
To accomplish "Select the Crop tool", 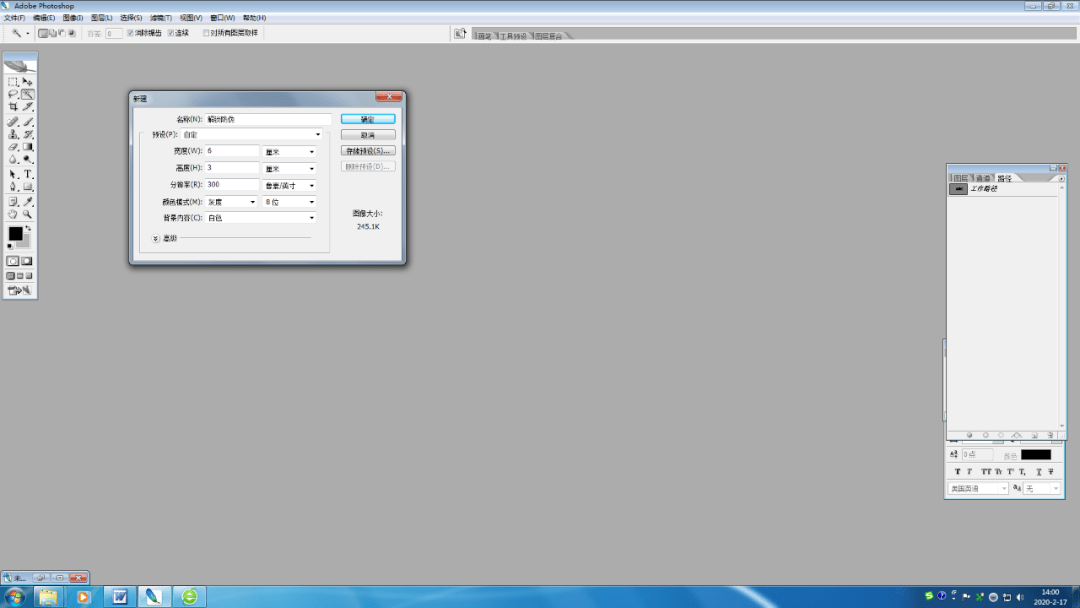I will coord(12,107).
